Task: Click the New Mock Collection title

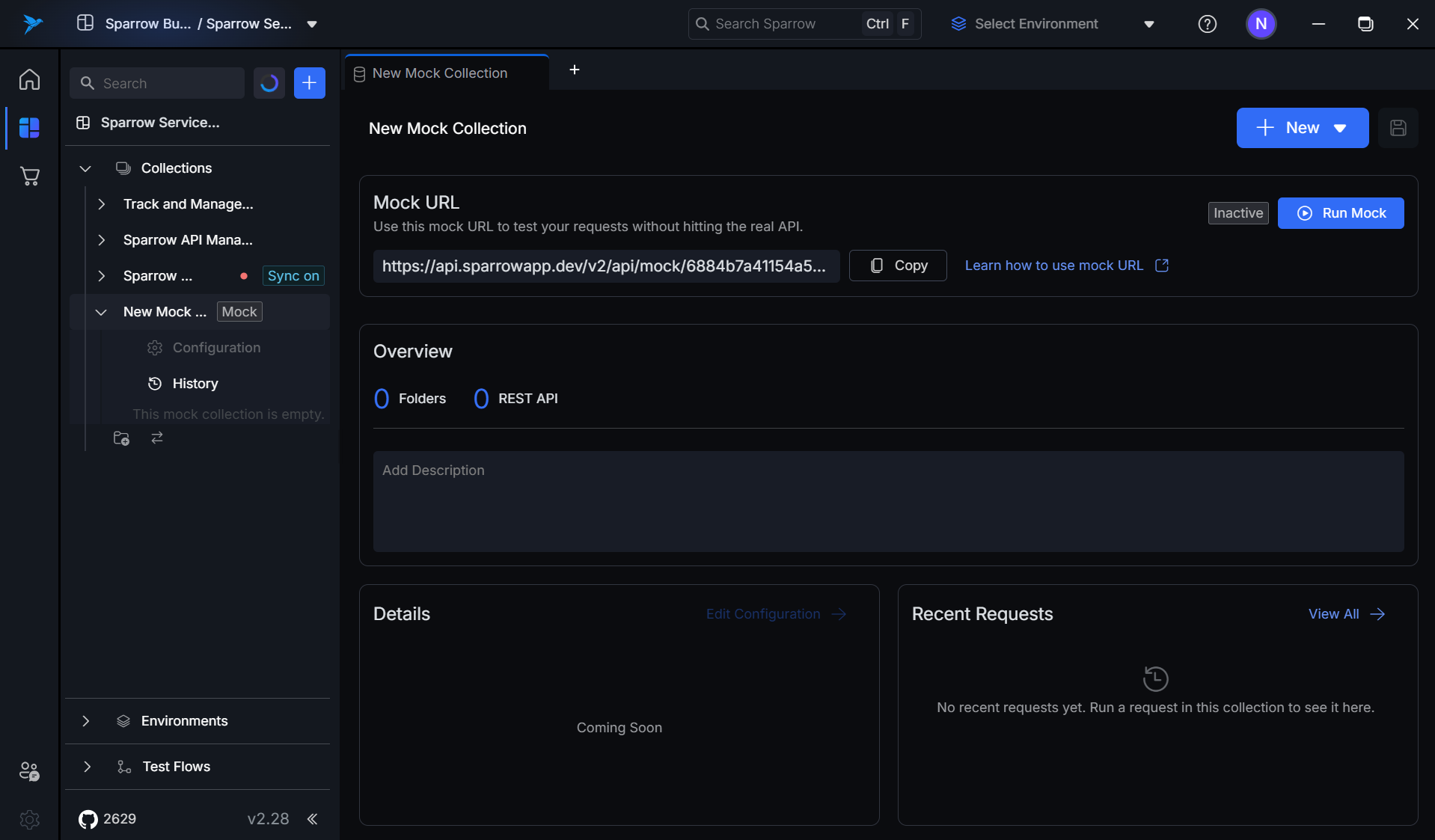Action: click(x=447, y=129)
